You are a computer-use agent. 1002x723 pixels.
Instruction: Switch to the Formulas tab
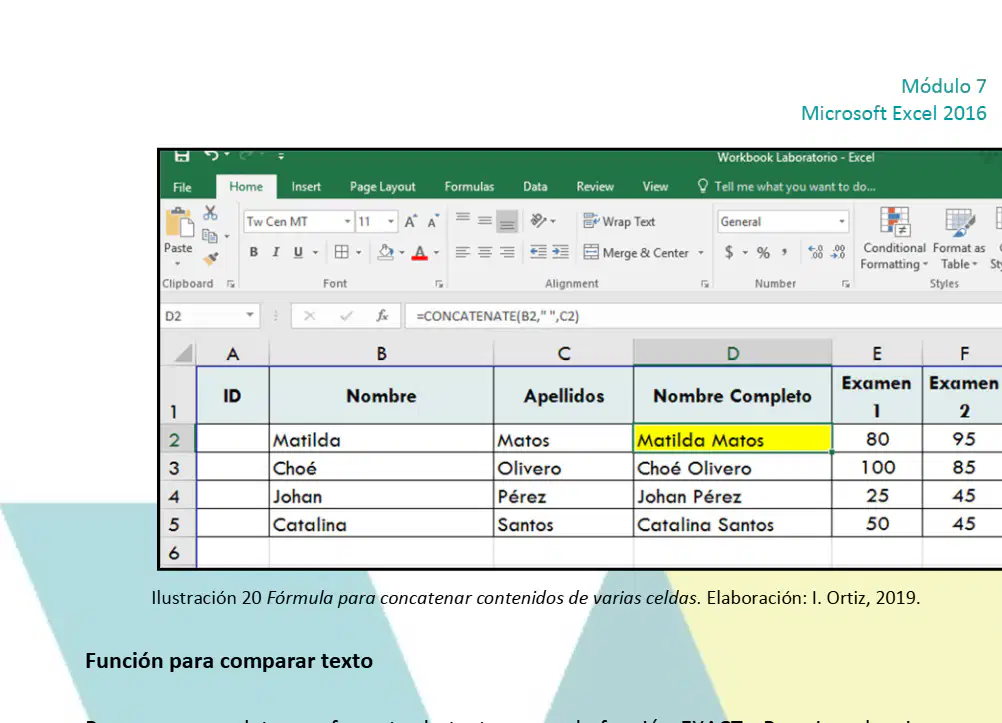[x=470, y=187]
